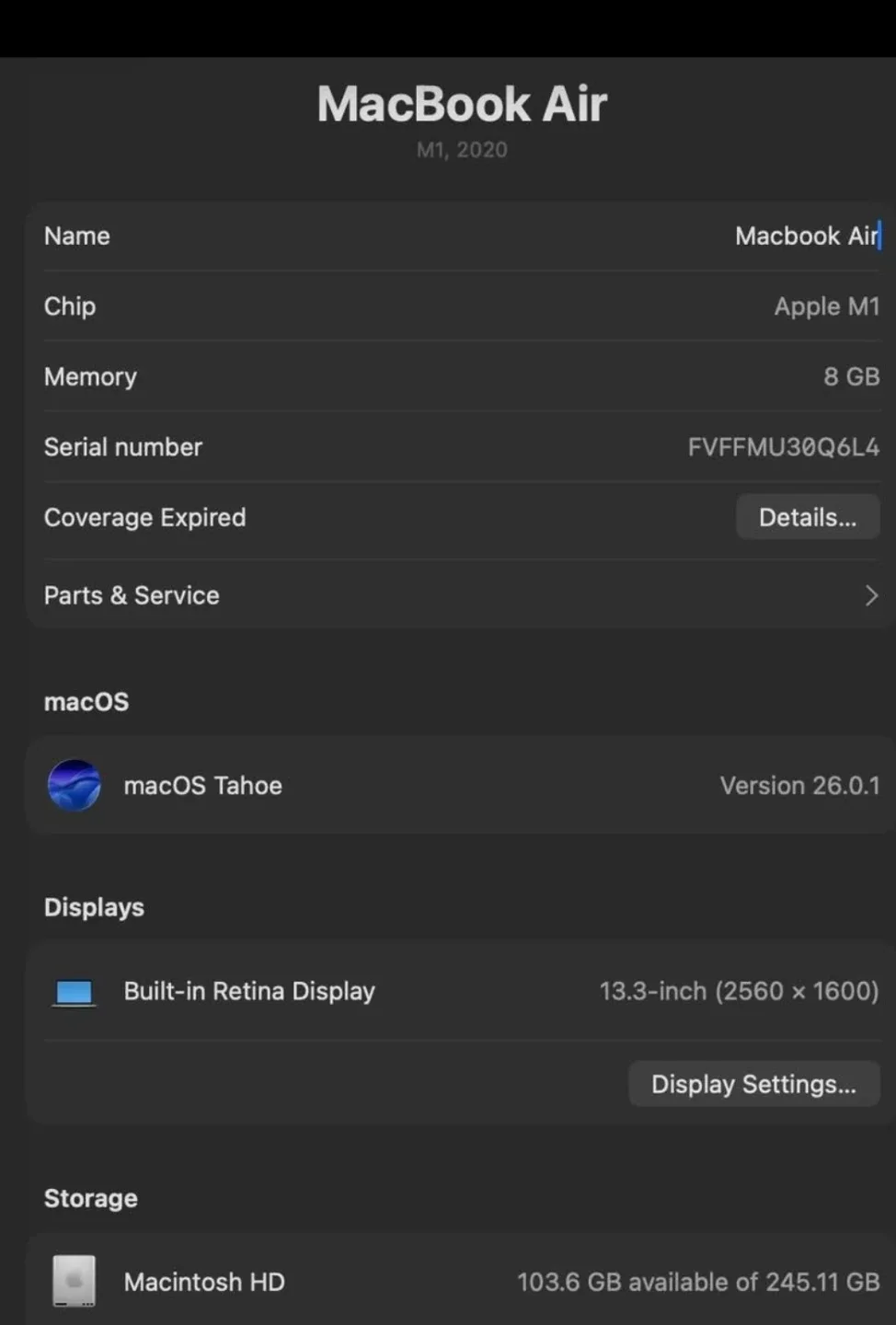Select the serial number FVFFMU30Q6L4
Viewport: 896px width, 1325px height.
(x=783, y=447)
